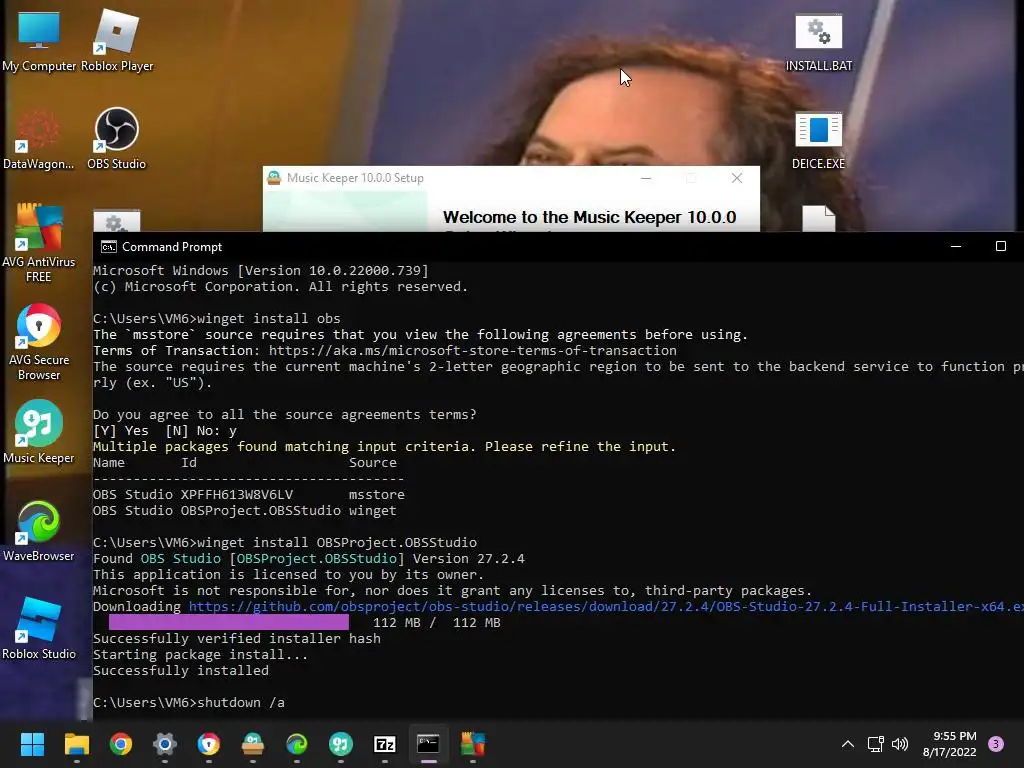Minimize Music Keeper 10.0.0 Setup window
Screen dimensions: 1024x768
coord(646,178)
